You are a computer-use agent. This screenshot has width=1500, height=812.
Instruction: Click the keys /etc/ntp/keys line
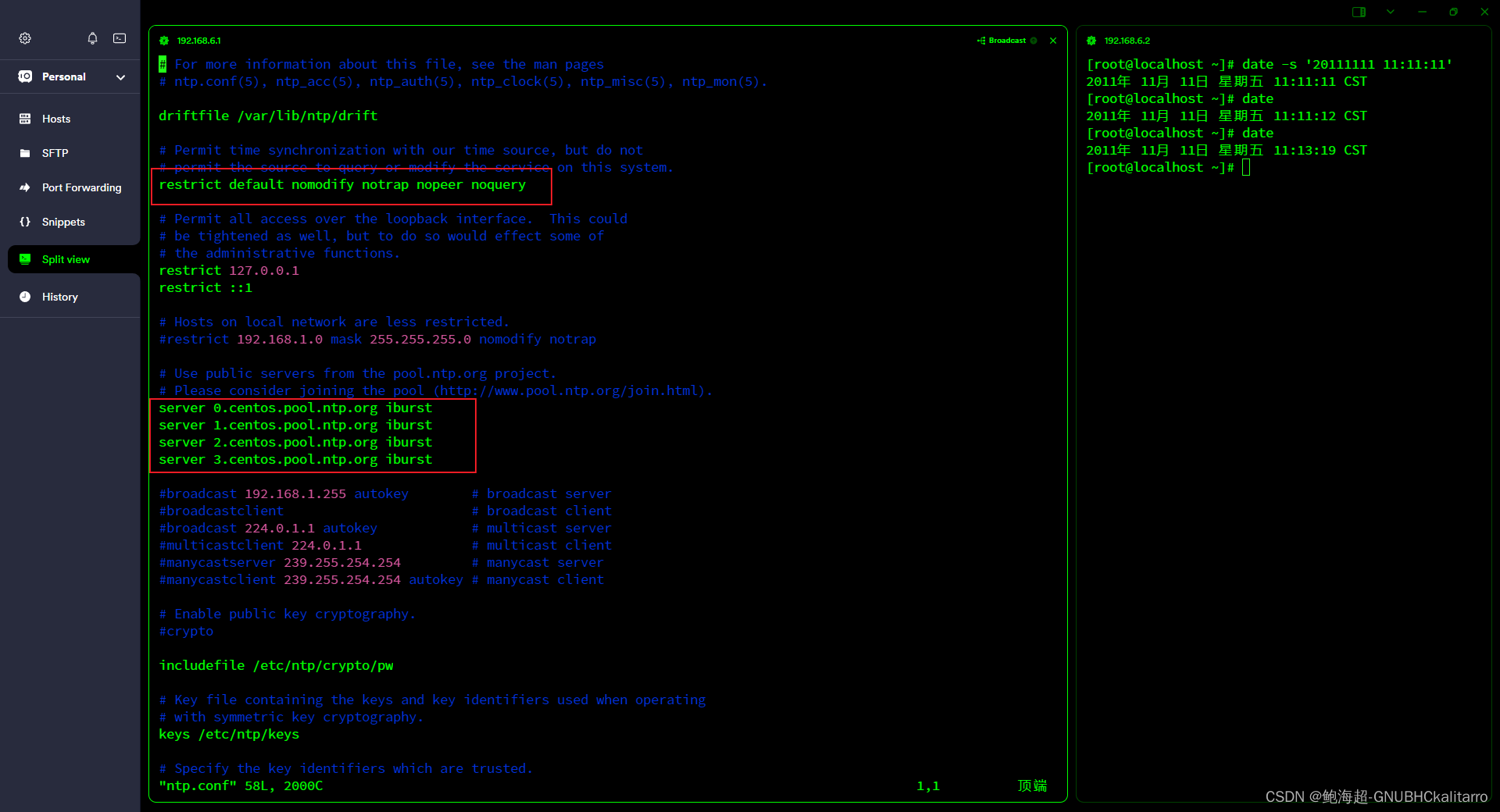(229, 734)
